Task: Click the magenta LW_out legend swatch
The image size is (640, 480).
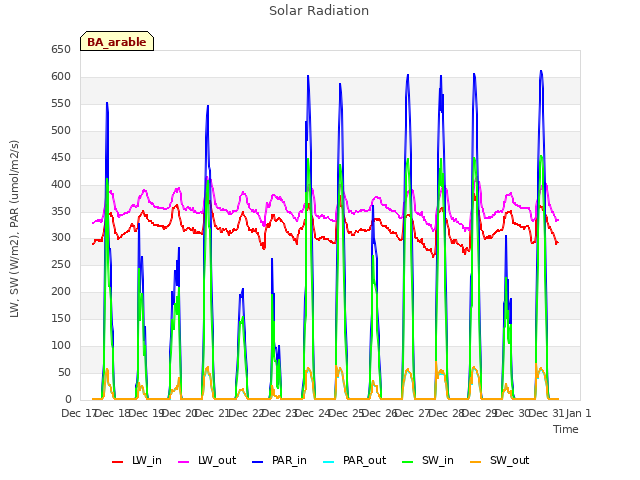Action: [x=184, y=462]
